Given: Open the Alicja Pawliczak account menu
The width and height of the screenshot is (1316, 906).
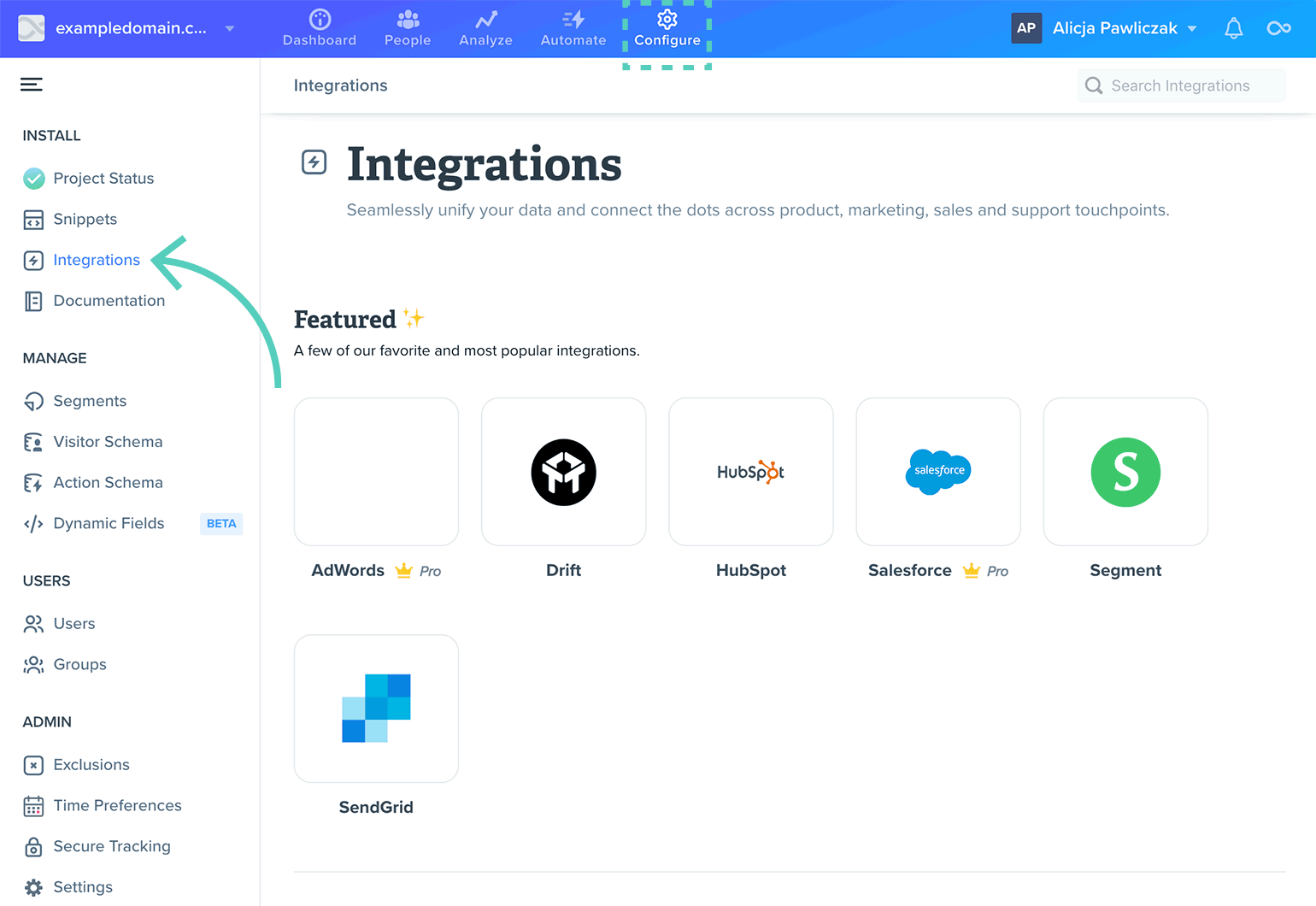Looking at the screenshot, I should [1124, 28].
